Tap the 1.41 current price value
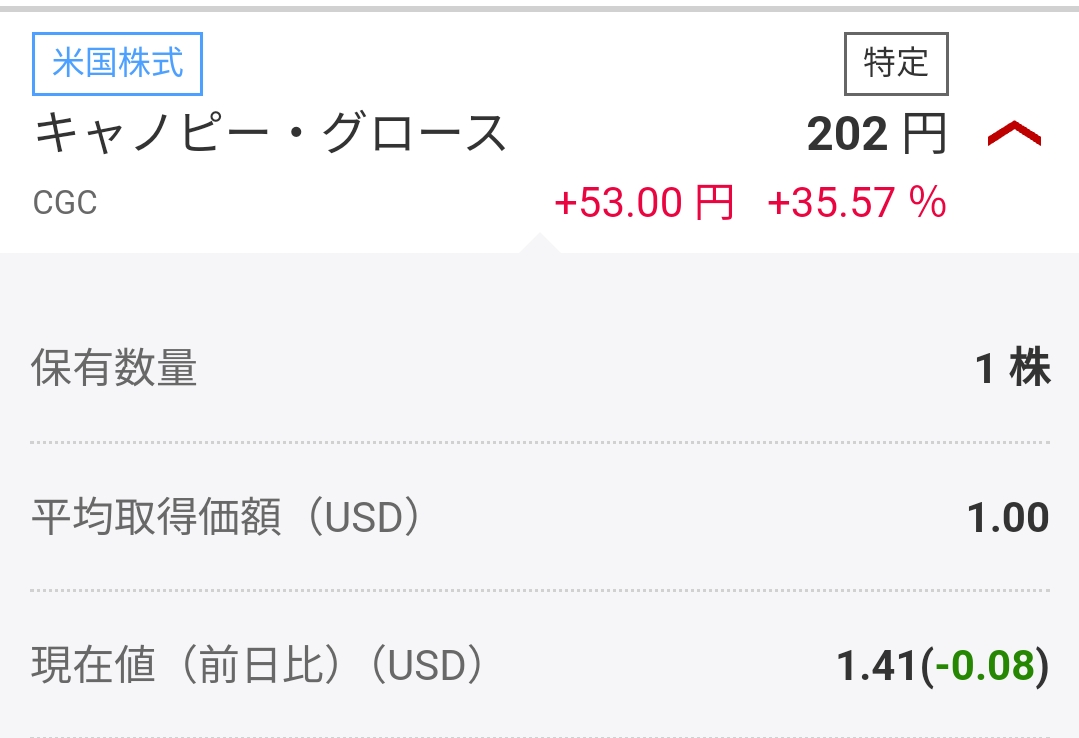Image resolution: width=1079 pixels, height=738 pixels. click(x=877, y=667)
